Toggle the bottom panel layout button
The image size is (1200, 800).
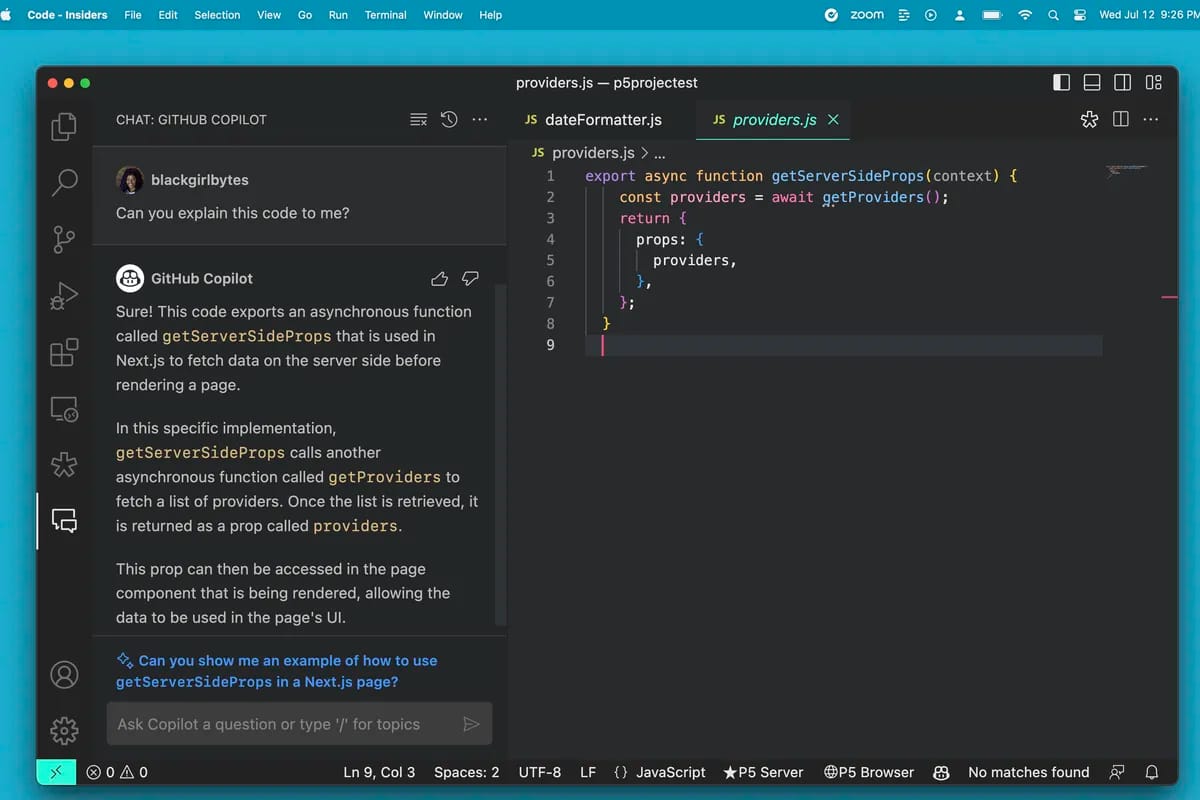(x=1092, y=83)
